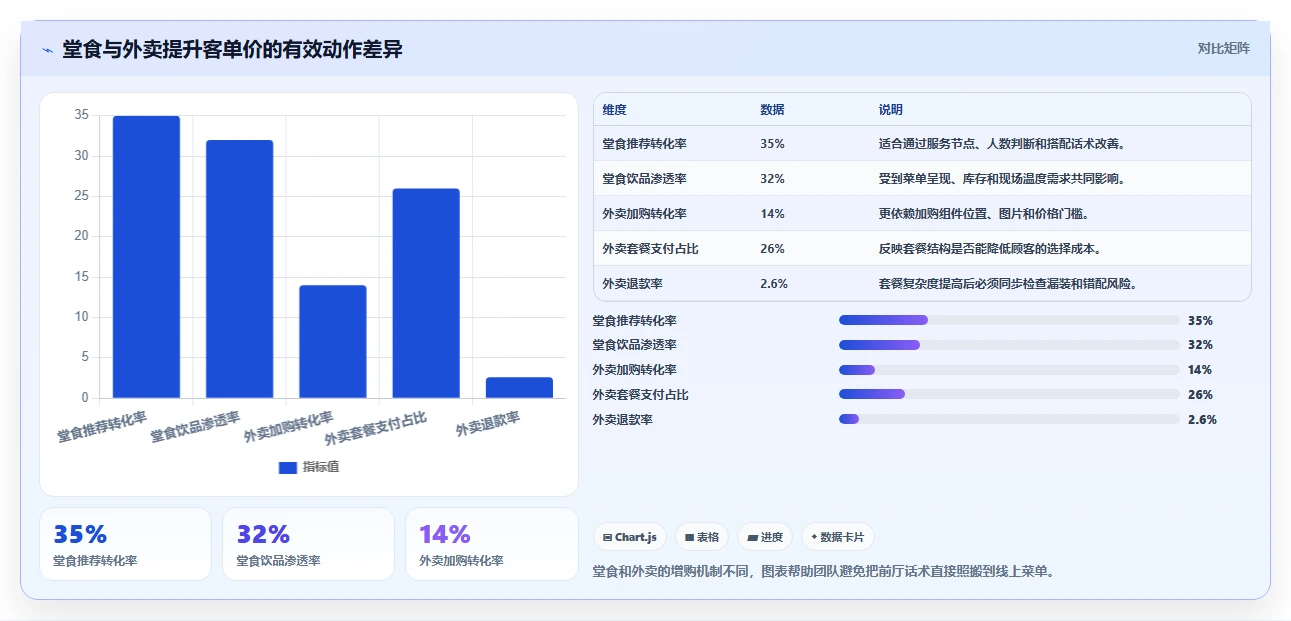Click the 35 y-axis tick label
This screenshot has height=621, width=1291.
81,116
